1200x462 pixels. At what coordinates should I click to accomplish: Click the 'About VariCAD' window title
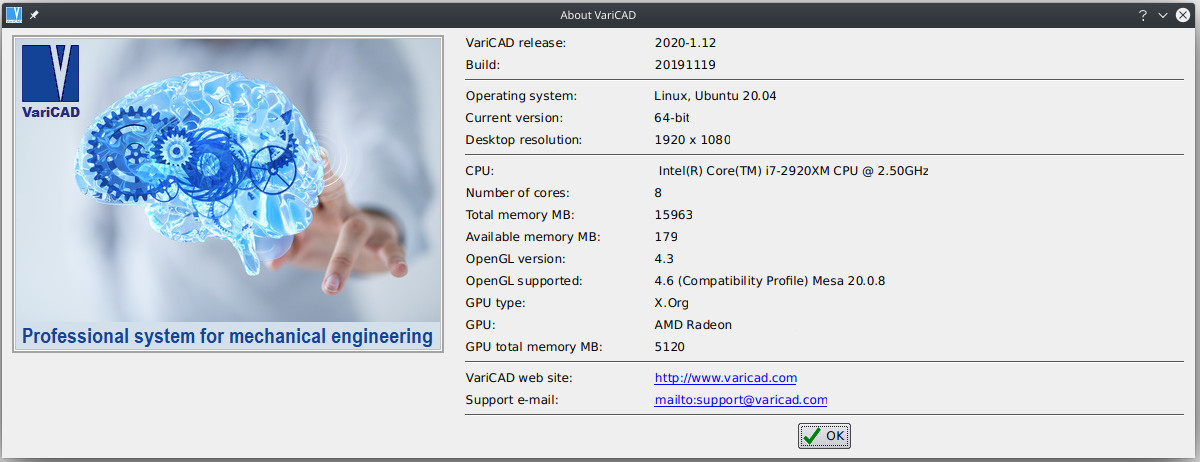coord(600,15)
